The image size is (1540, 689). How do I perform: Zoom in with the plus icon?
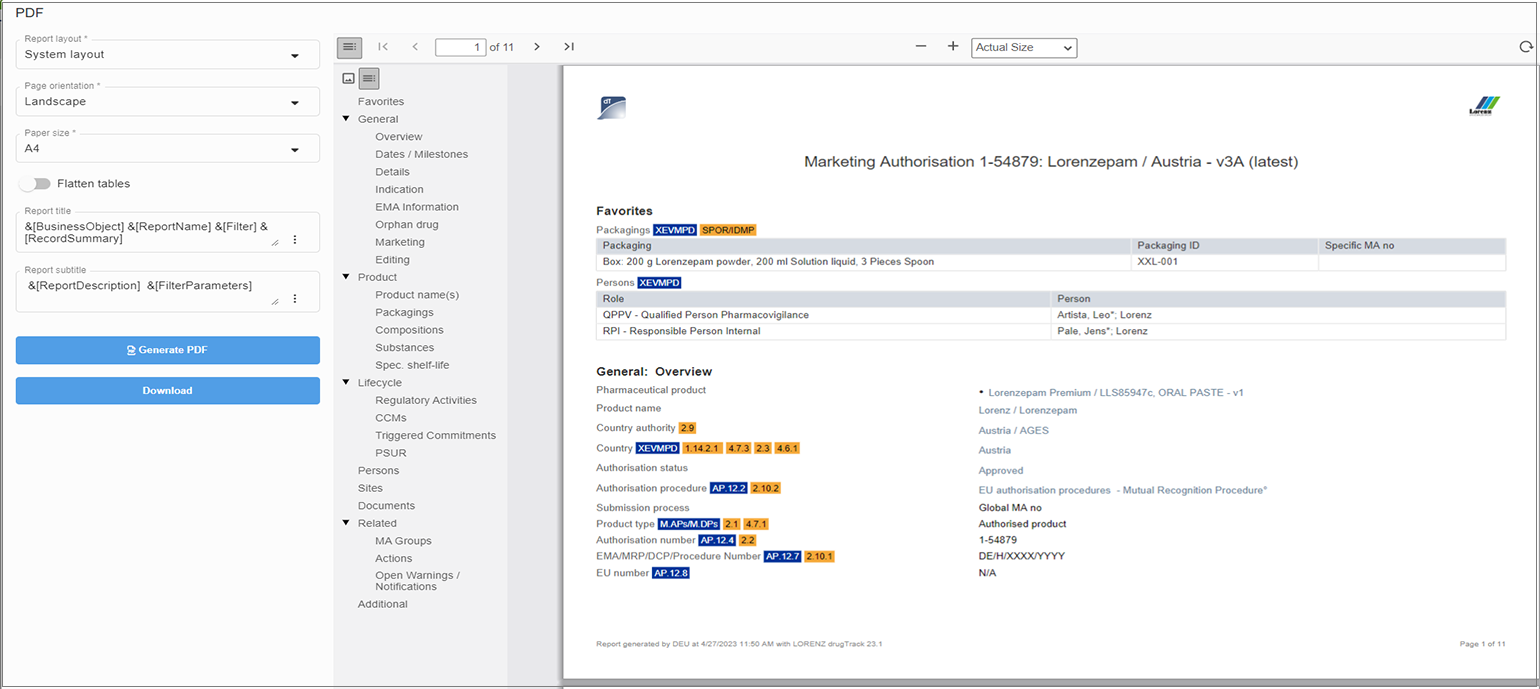[x=953, y=46]
